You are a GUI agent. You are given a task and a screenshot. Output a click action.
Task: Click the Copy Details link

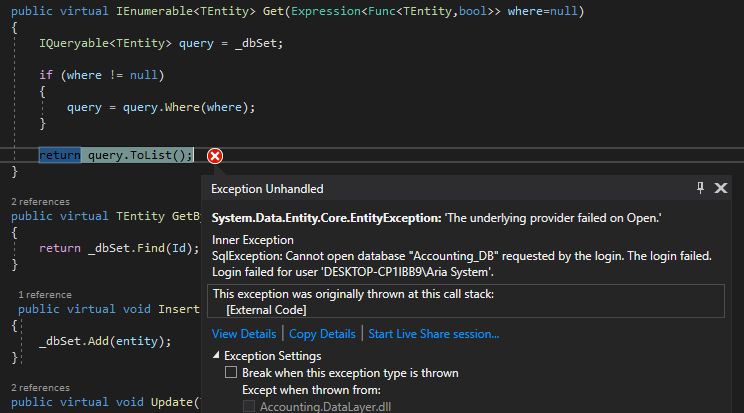(x=322, y=333)
